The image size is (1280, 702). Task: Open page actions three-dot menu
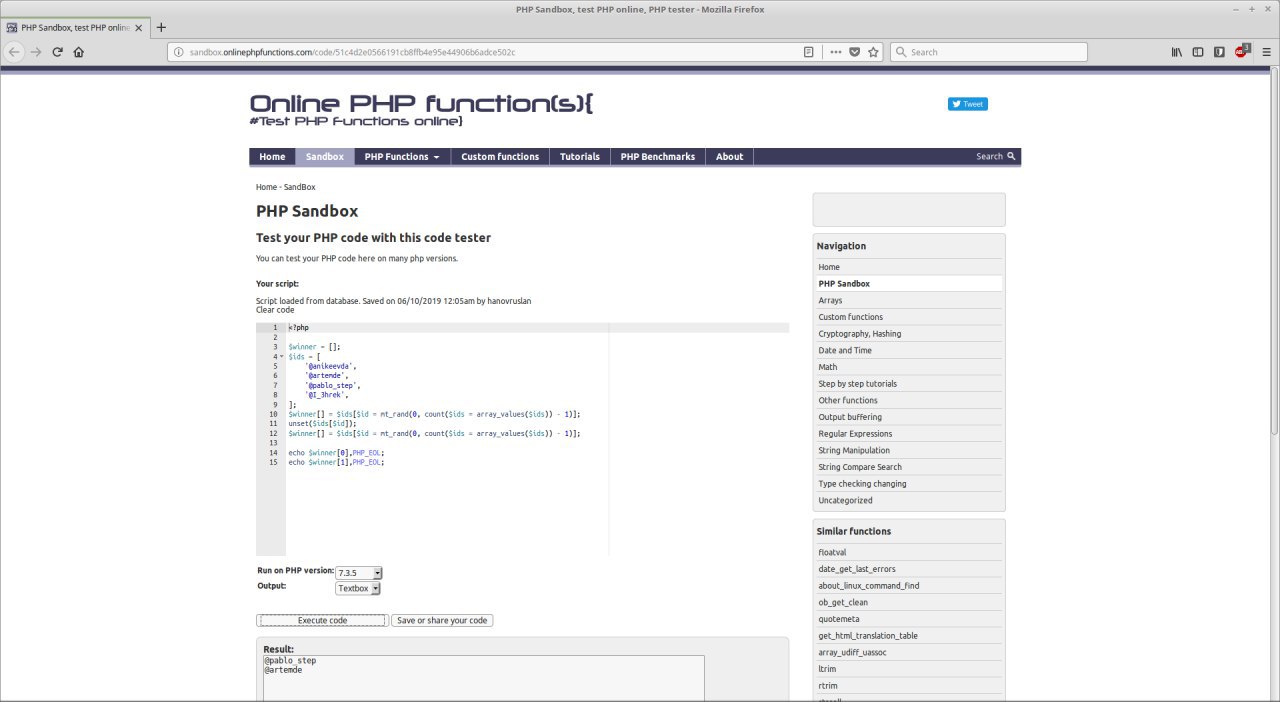[836, 52]
